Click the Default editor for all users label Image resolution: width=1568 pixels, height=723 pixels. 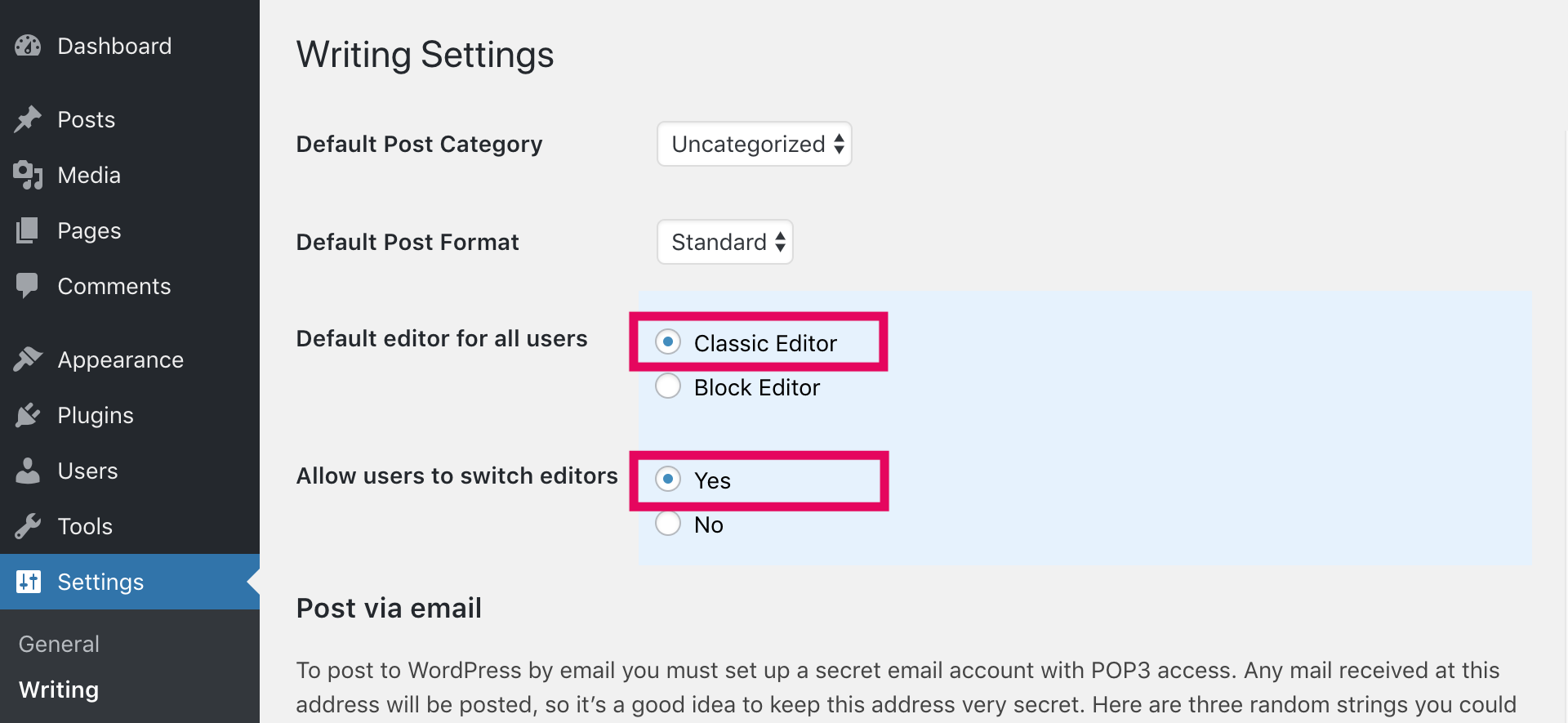click(x=442, y=338)
